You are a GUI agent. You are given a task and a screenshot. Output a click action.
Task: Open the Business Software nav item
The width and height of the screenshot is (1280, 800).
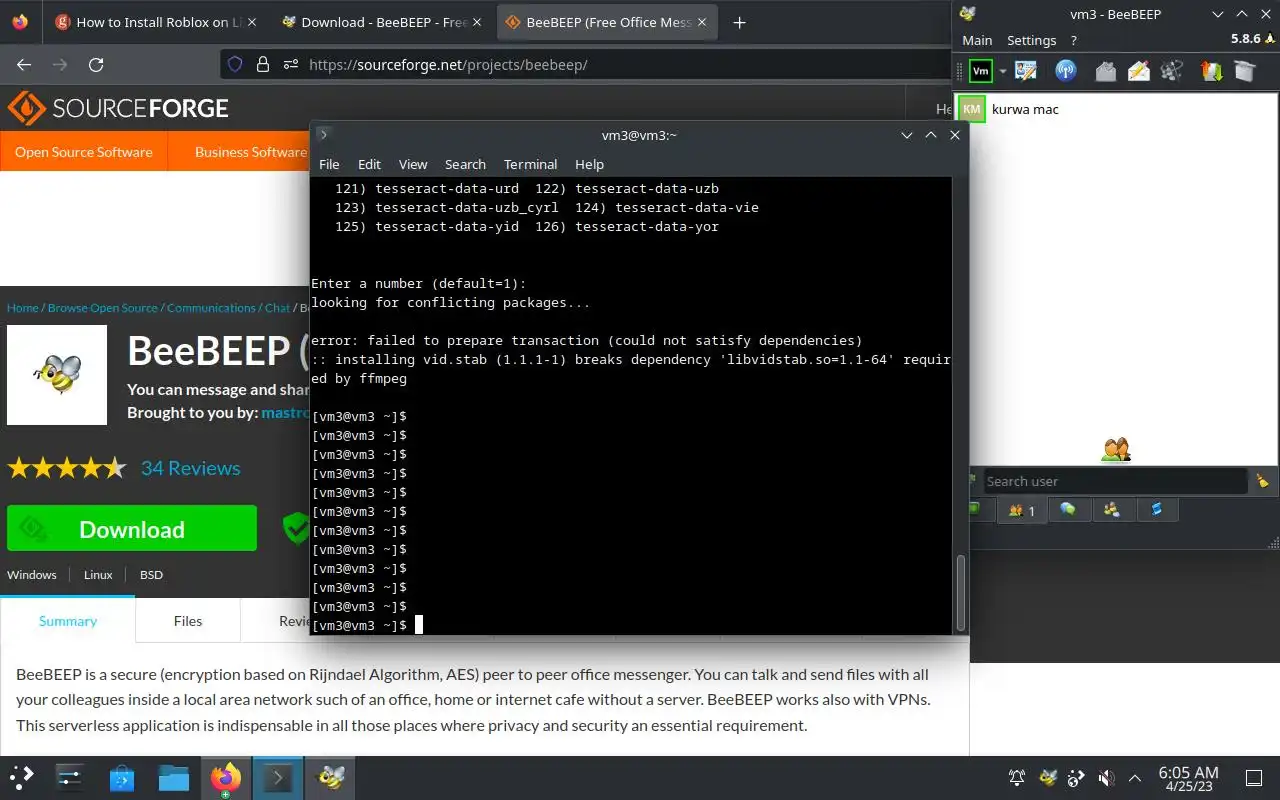click(250, 152)
